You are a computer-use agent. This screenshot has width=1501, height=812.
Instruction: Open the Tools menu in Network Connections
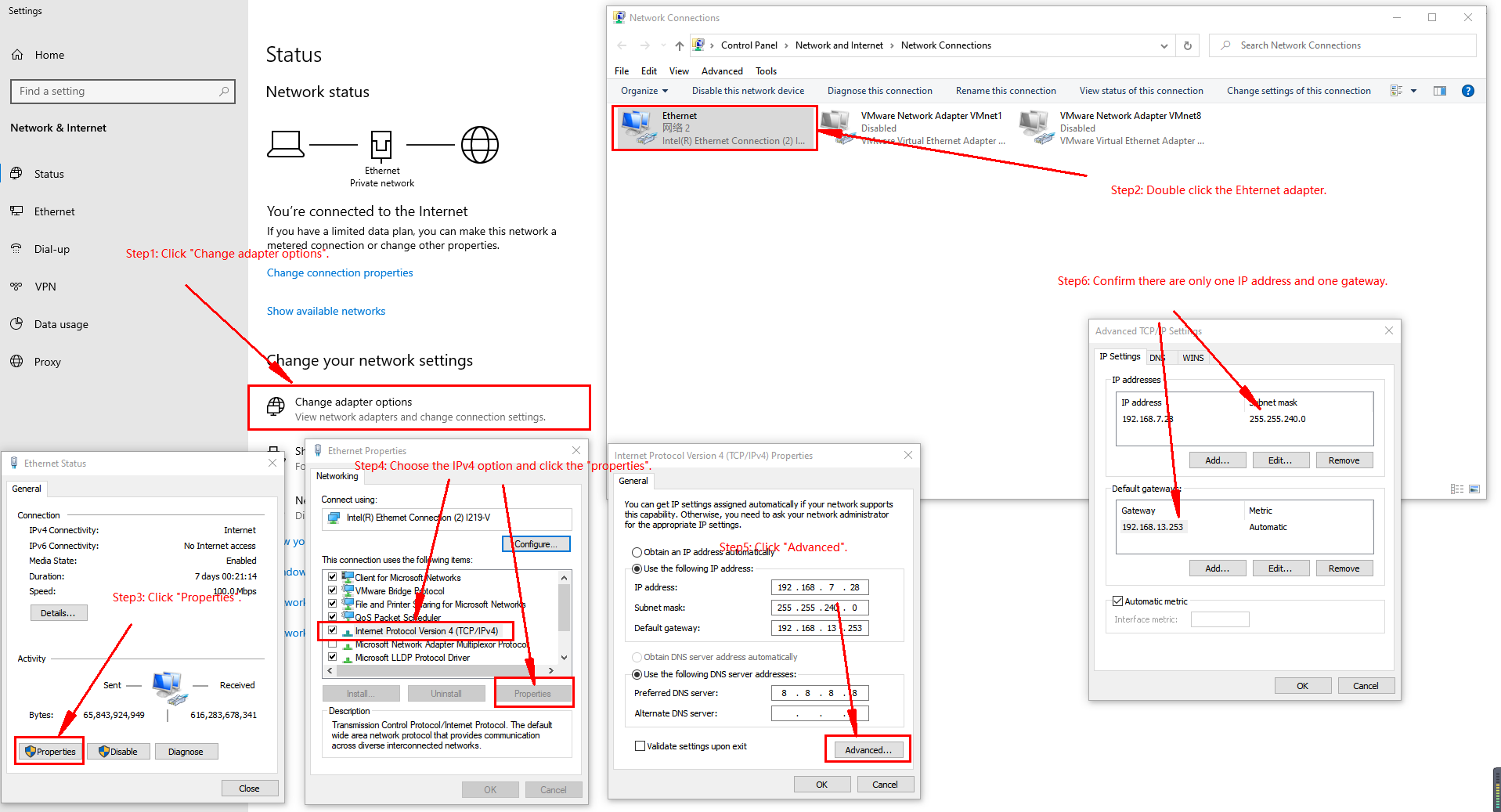(766, 71)
